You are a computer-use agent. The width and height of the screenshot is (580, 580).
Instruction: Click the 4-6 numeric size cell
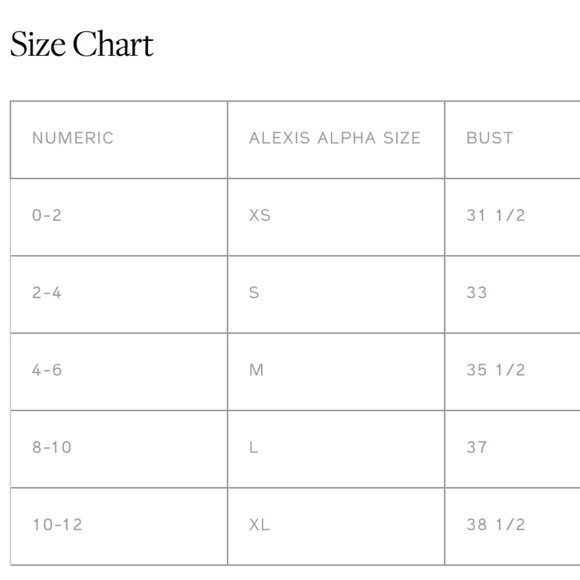[x=119, y=371]
